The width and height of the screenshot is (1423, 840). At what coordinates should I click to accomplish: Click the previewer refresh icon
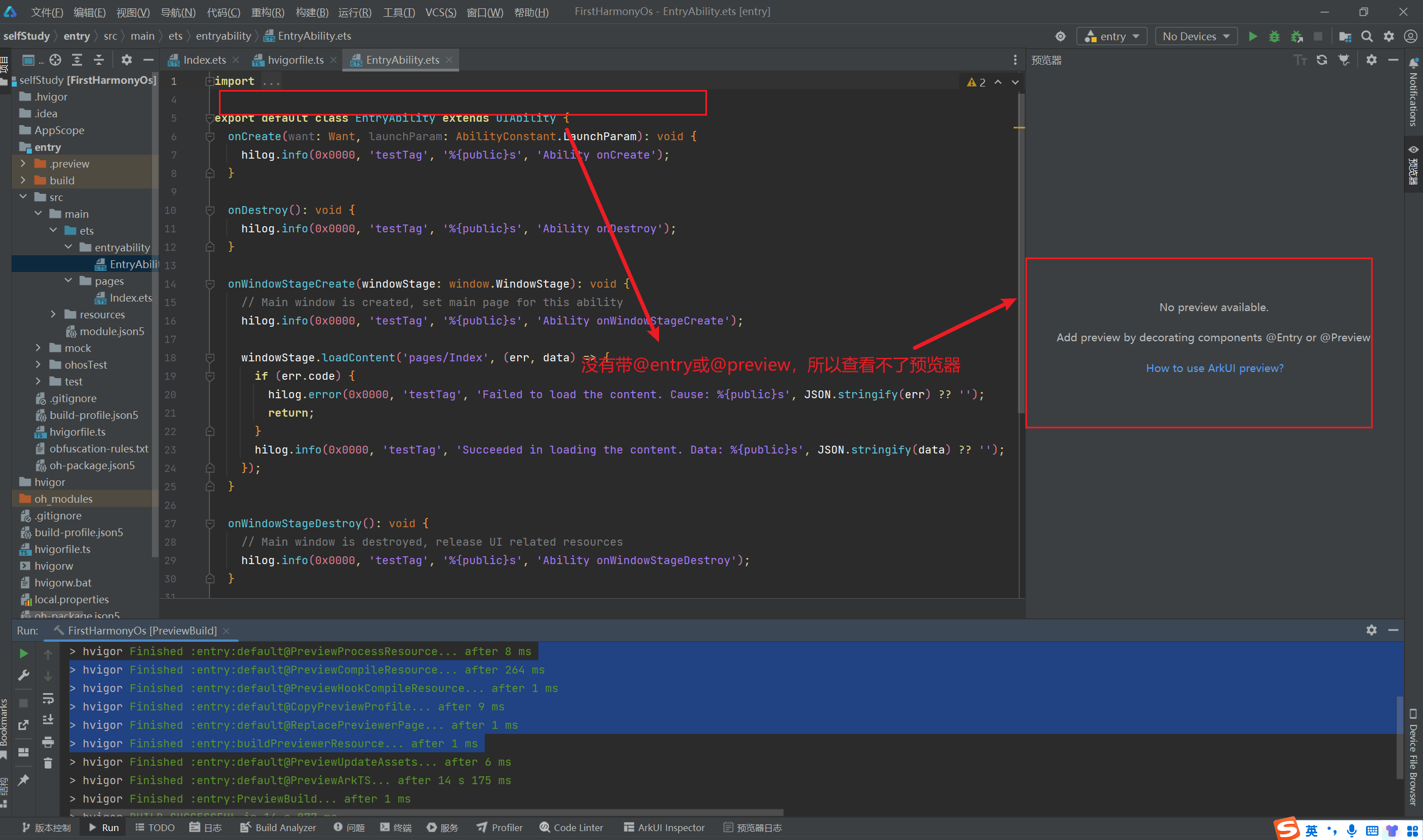1322,60
